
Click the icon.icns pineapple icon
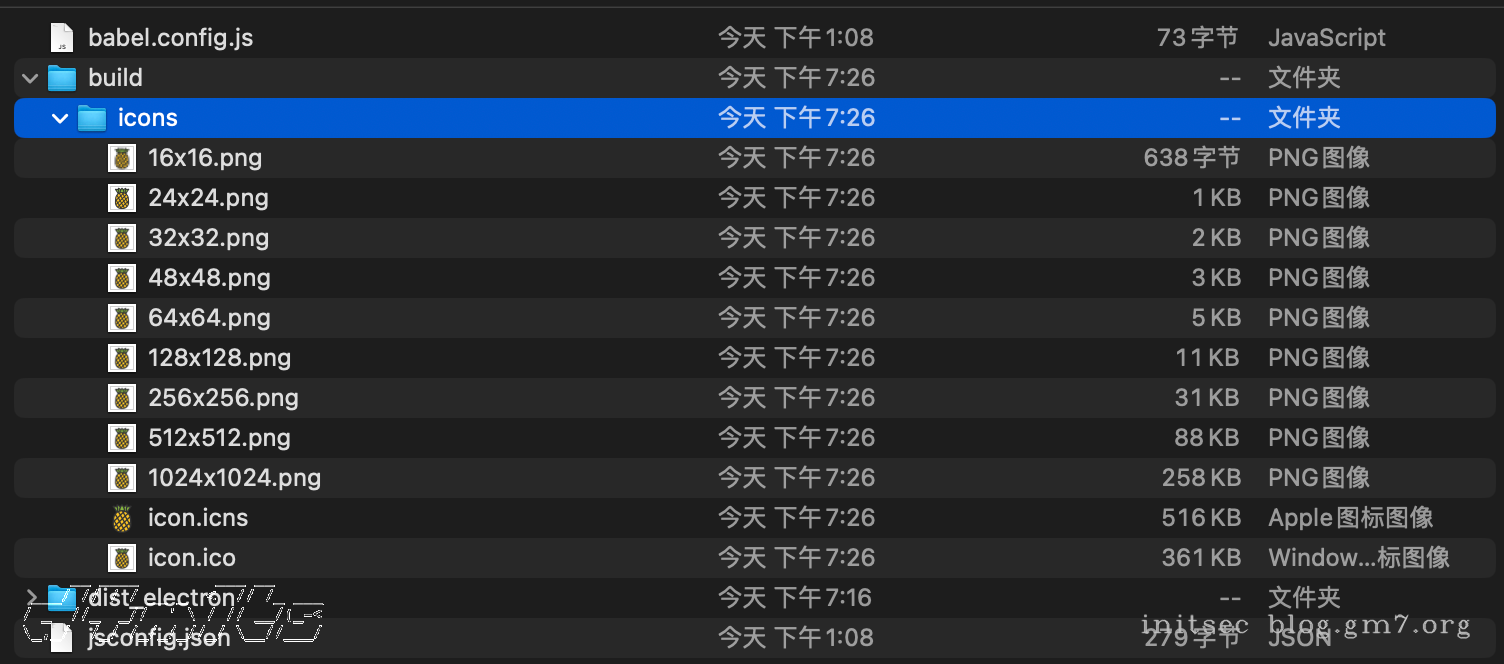point(122,518)
